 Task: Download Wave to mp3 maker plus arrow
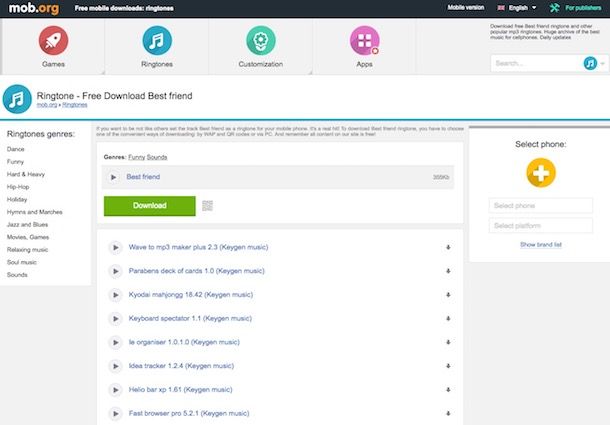coord(448,247)
